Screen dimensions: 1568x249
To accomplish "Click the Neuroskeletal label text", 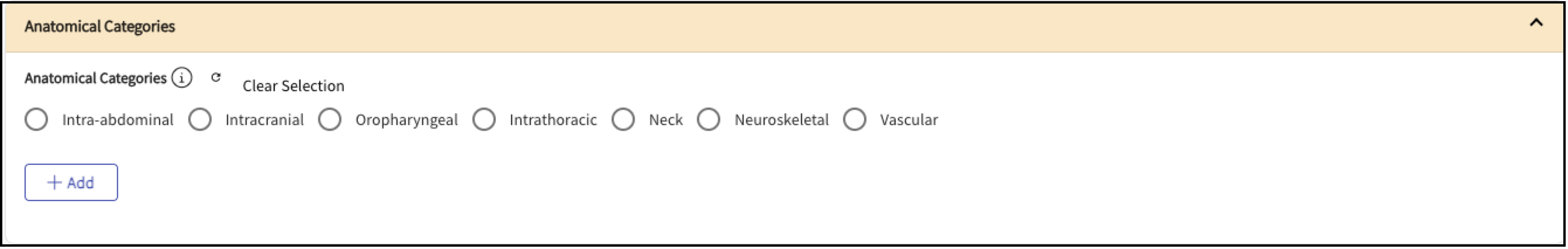I will (x=782, y=120).
